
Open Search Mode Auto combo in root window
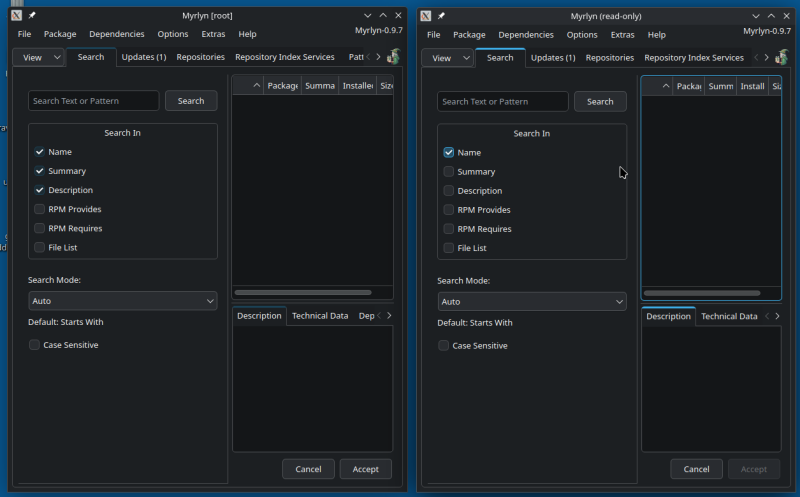click(x=122, y=301)
